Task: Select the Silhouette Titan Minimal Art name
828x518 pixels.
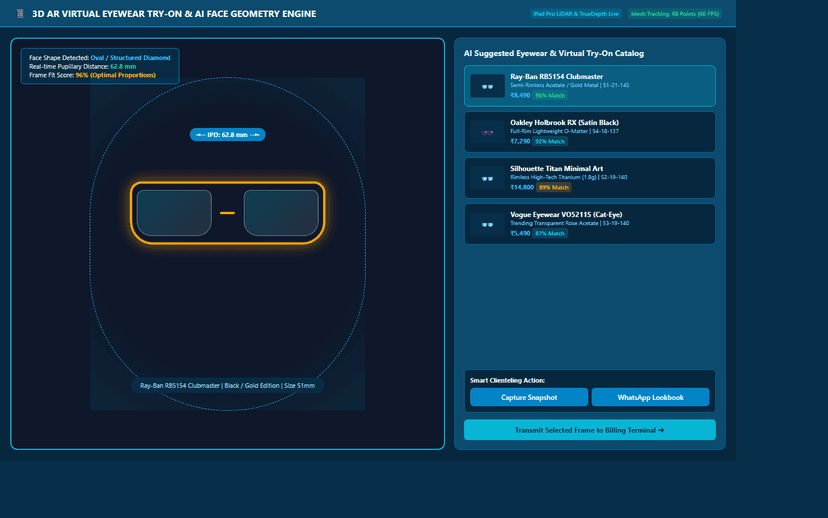Action: (x=556, y=168)
